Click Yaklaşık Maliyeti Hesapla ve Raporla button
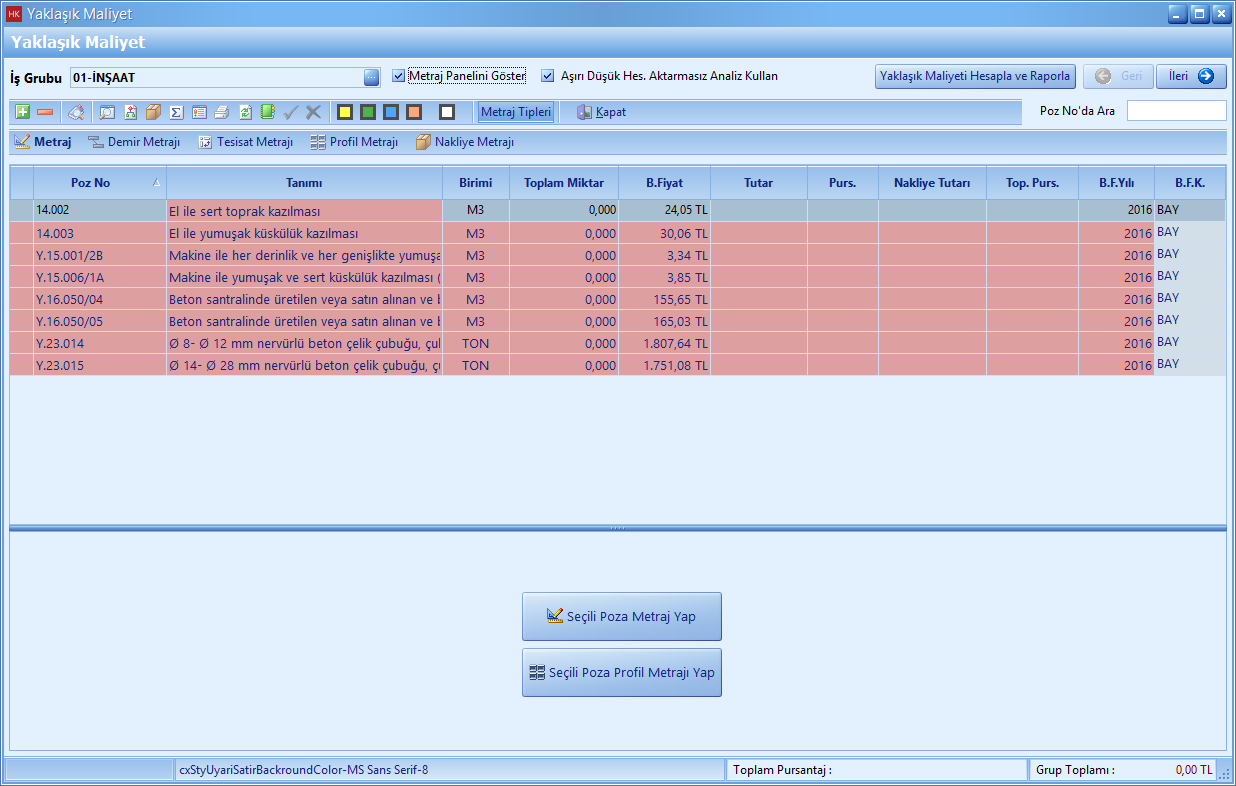1236x786 pixels. pyautogui.click(x=975, y=77)
